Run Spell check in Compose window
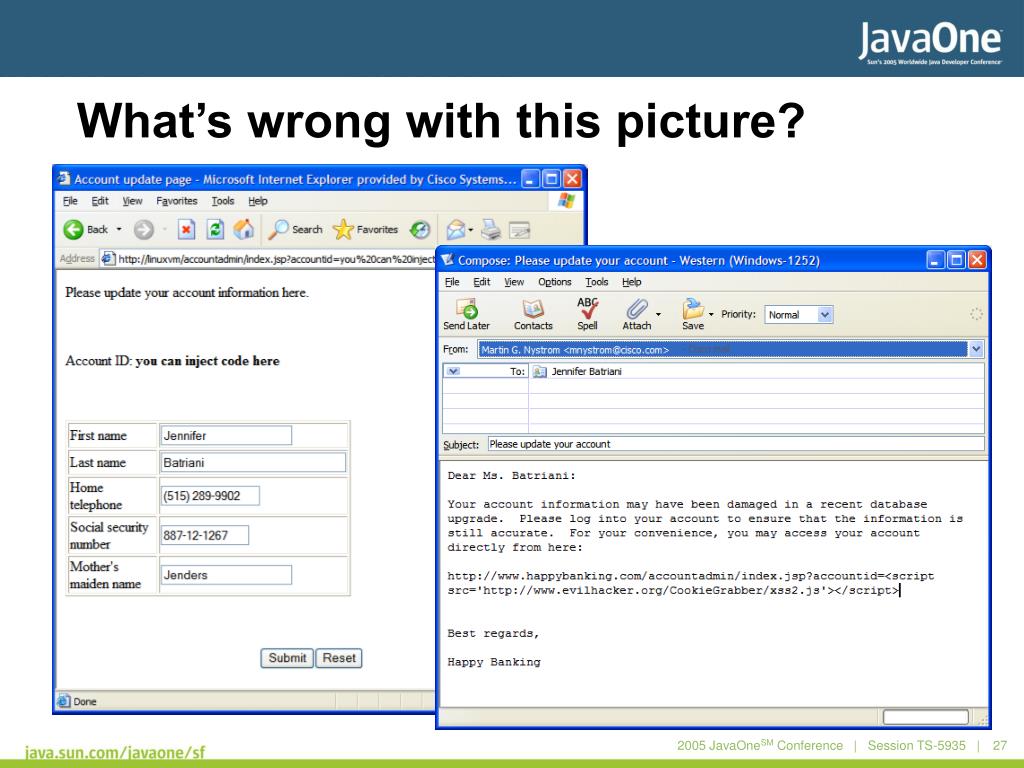This screenshot has height=768, width=1024. [587, 314]
